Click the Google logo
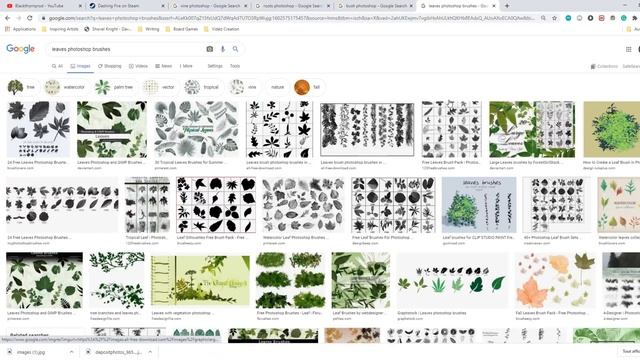The width and height of the screenshot is (640, 360). [x=20, y=49]
